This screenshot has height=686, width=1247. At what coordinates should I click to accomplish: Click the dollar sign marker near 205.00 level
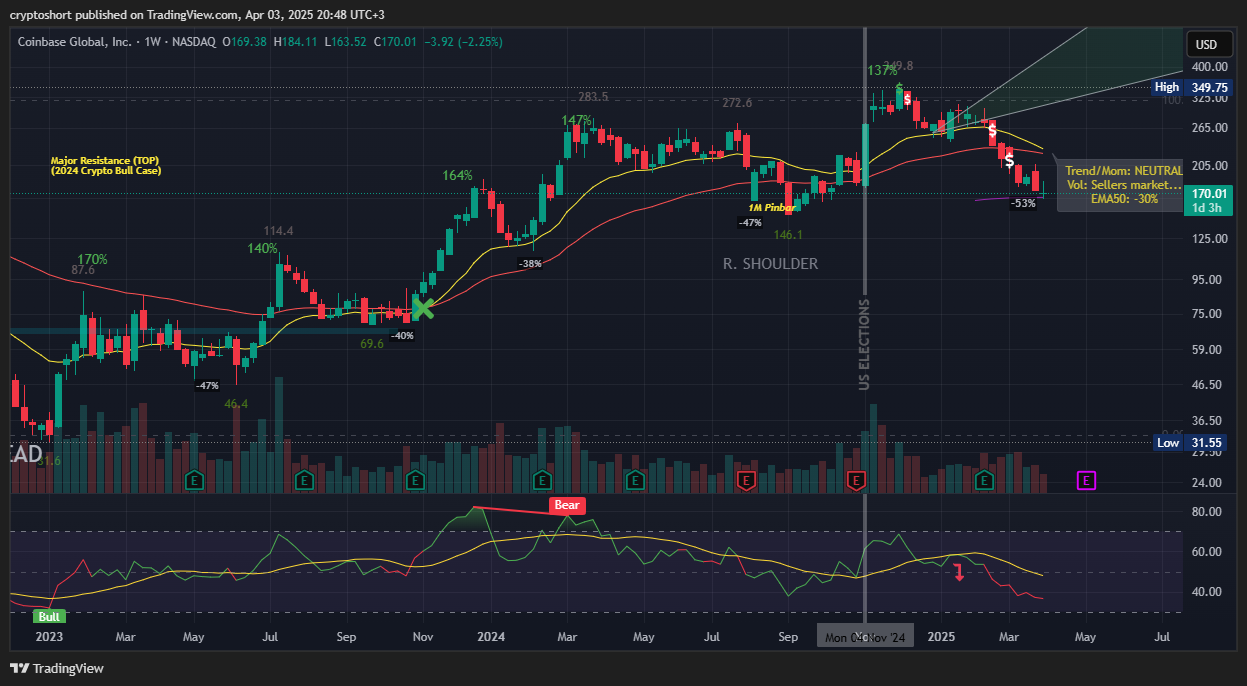tap(1010, 160)
